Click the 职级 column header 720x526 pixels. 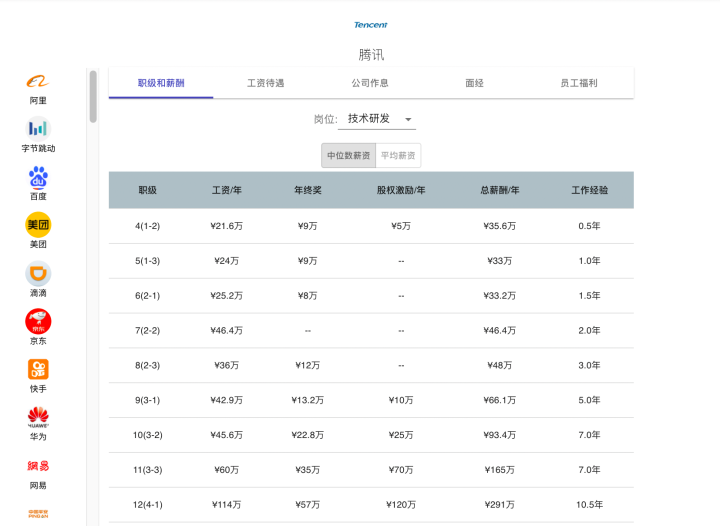coord(147,190)
